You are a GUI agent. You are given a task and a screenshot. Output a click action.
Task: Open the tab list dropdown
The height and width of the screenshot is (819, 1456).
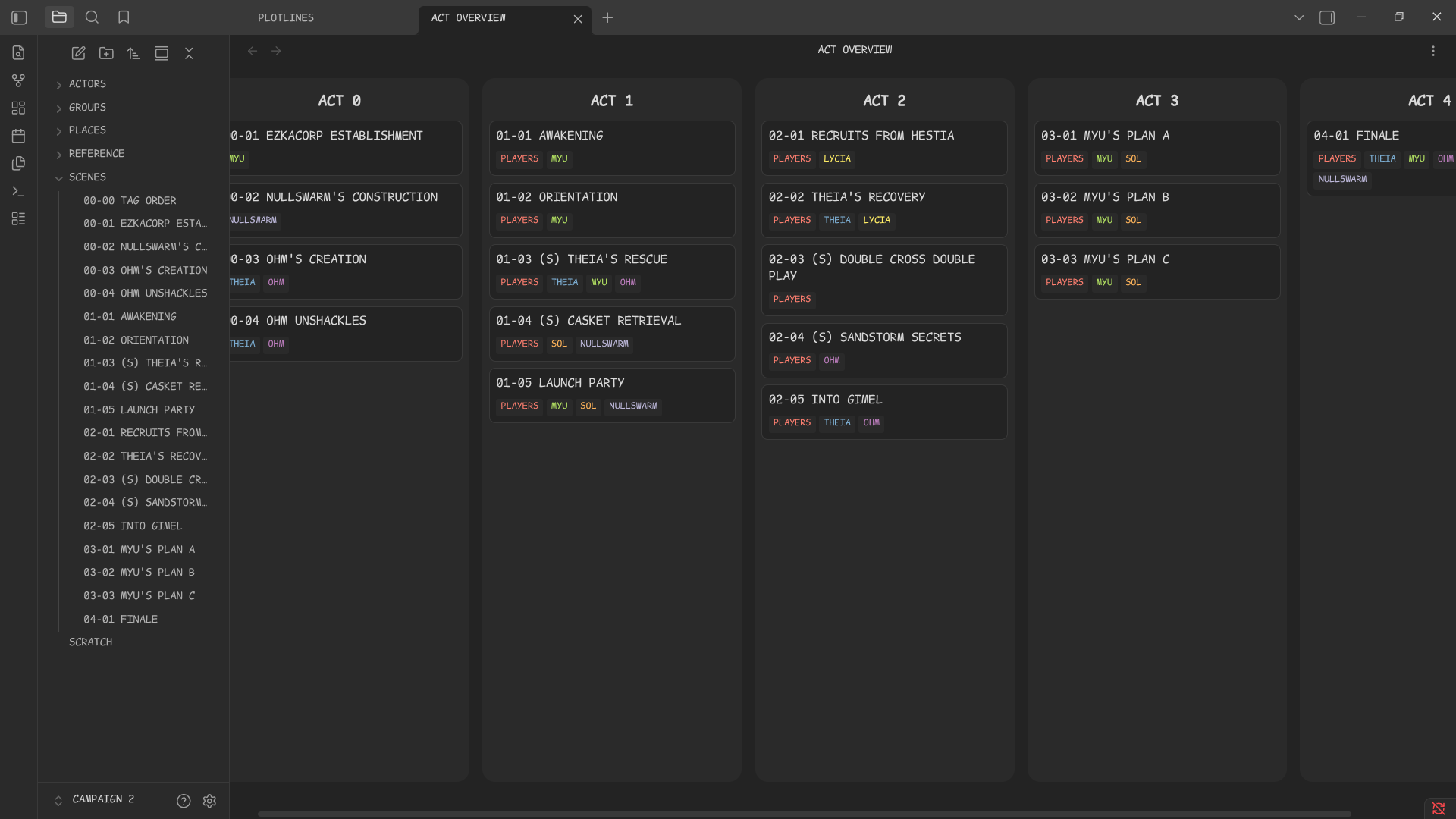pyautogui.click(x=1299, y=17)
